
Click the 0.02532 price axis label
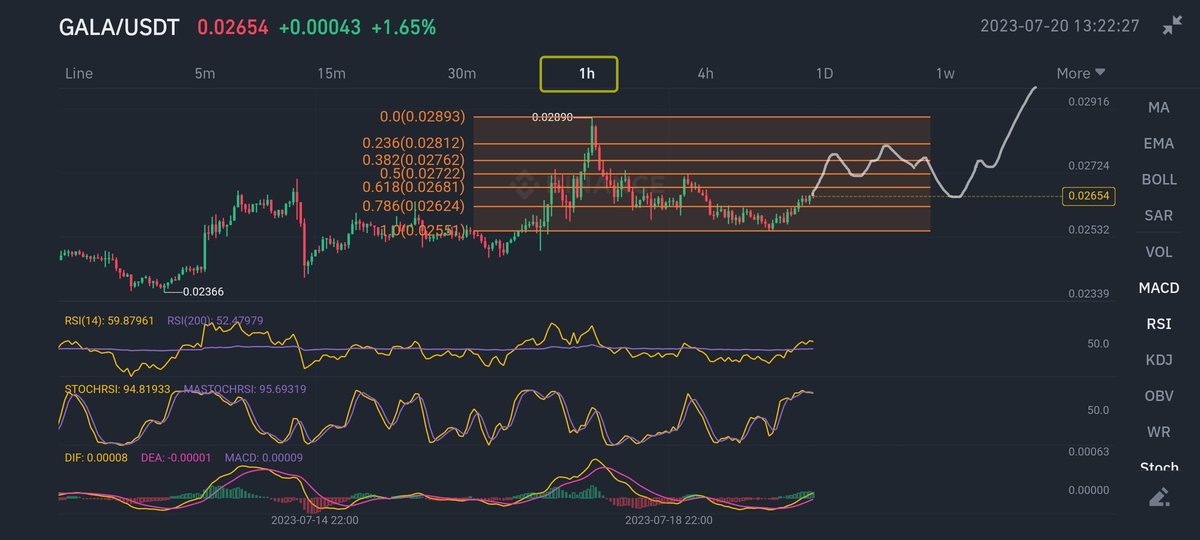tap(1089, 230)
